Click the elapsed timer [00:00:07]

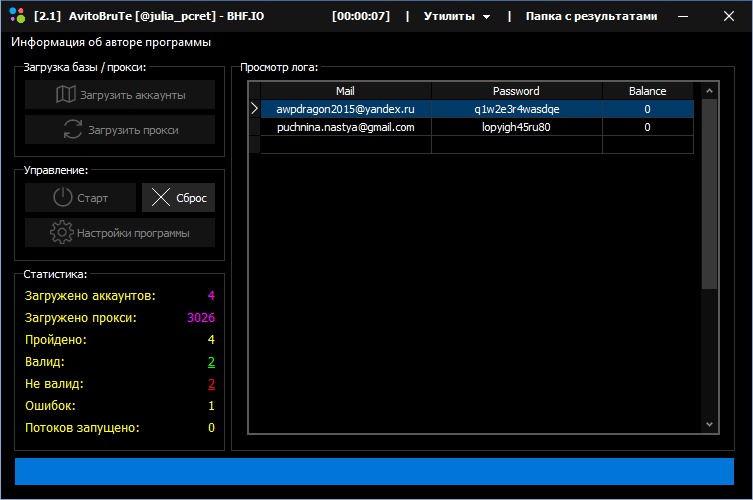tap(361, 16)
